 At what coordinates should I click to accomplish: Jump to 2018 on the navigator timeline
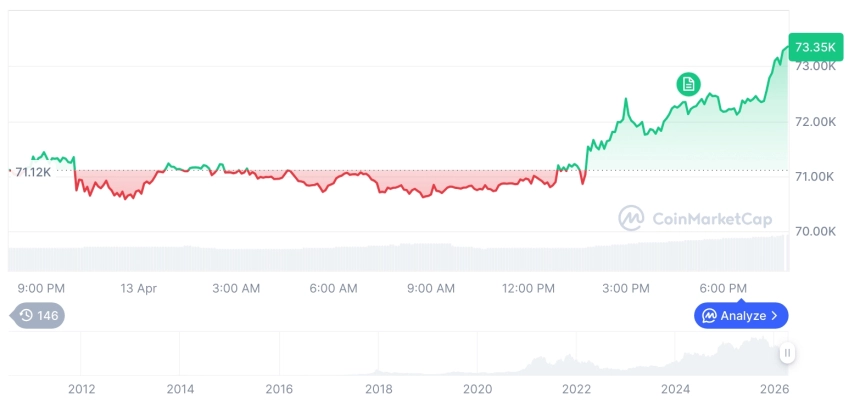[378, 388]
